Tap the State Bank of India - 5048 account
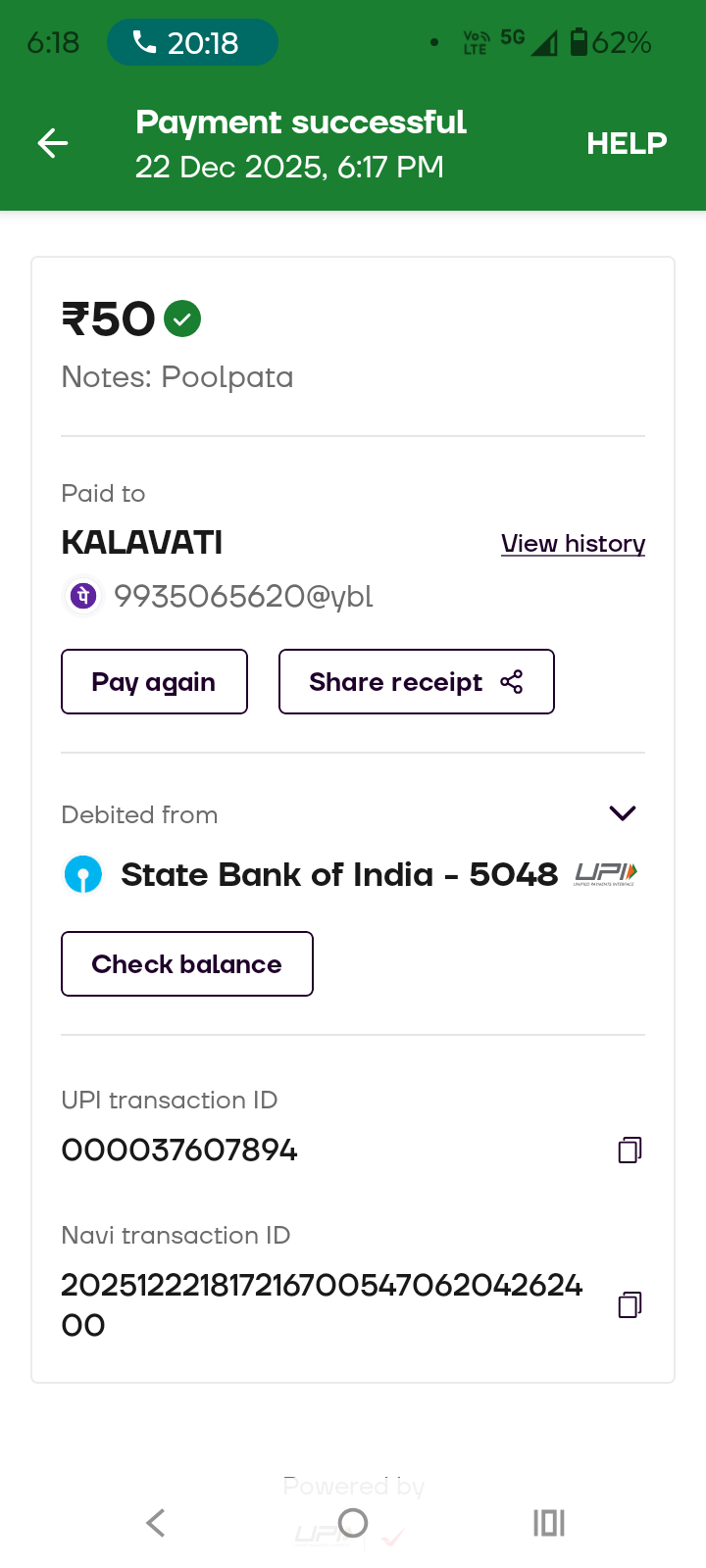The image size is (706, 1568). 338,874
